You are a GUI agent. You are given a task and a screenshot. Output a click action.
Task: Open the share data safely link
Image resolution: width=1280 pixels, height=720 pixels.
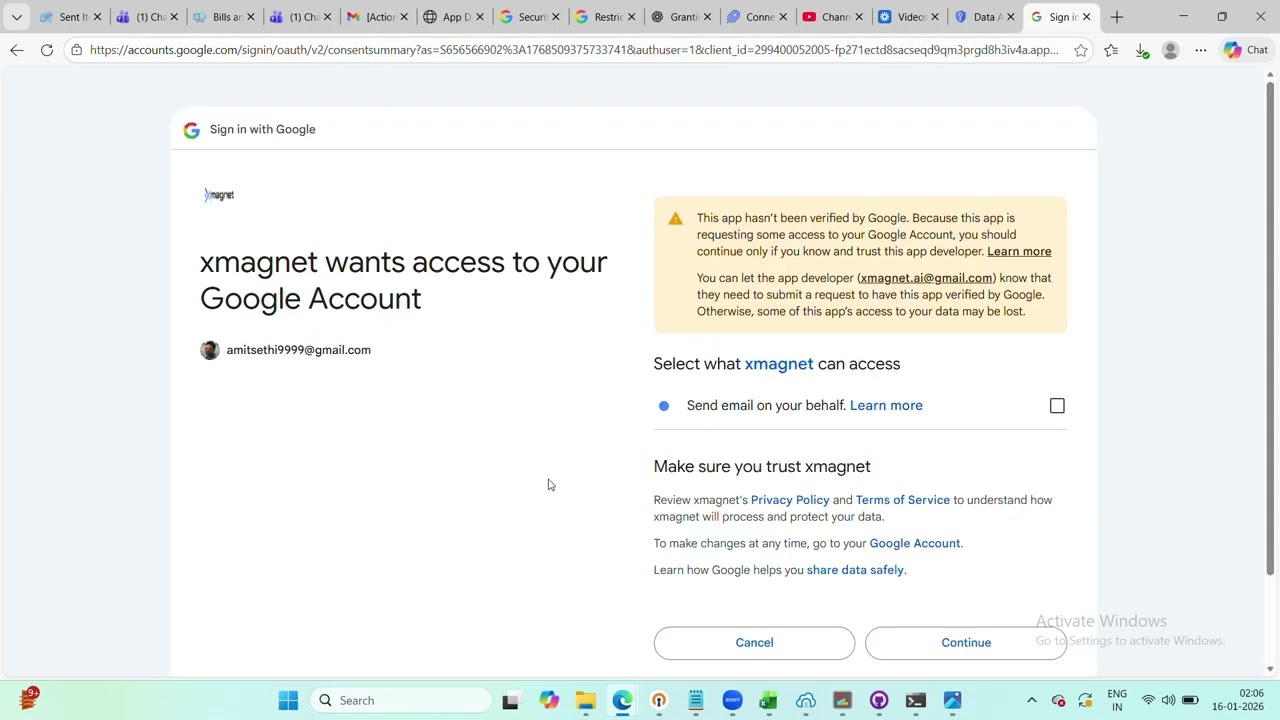click(855, 570)
